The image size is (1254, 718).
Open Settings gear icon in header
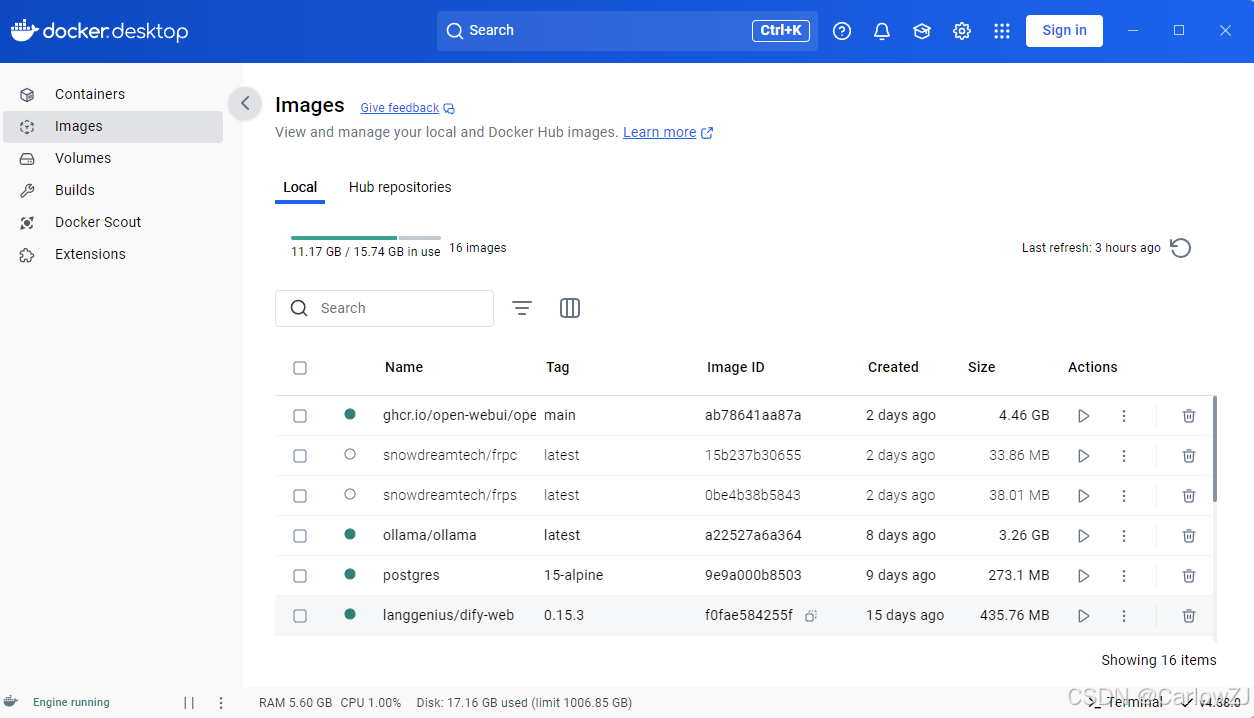(962, 31)
